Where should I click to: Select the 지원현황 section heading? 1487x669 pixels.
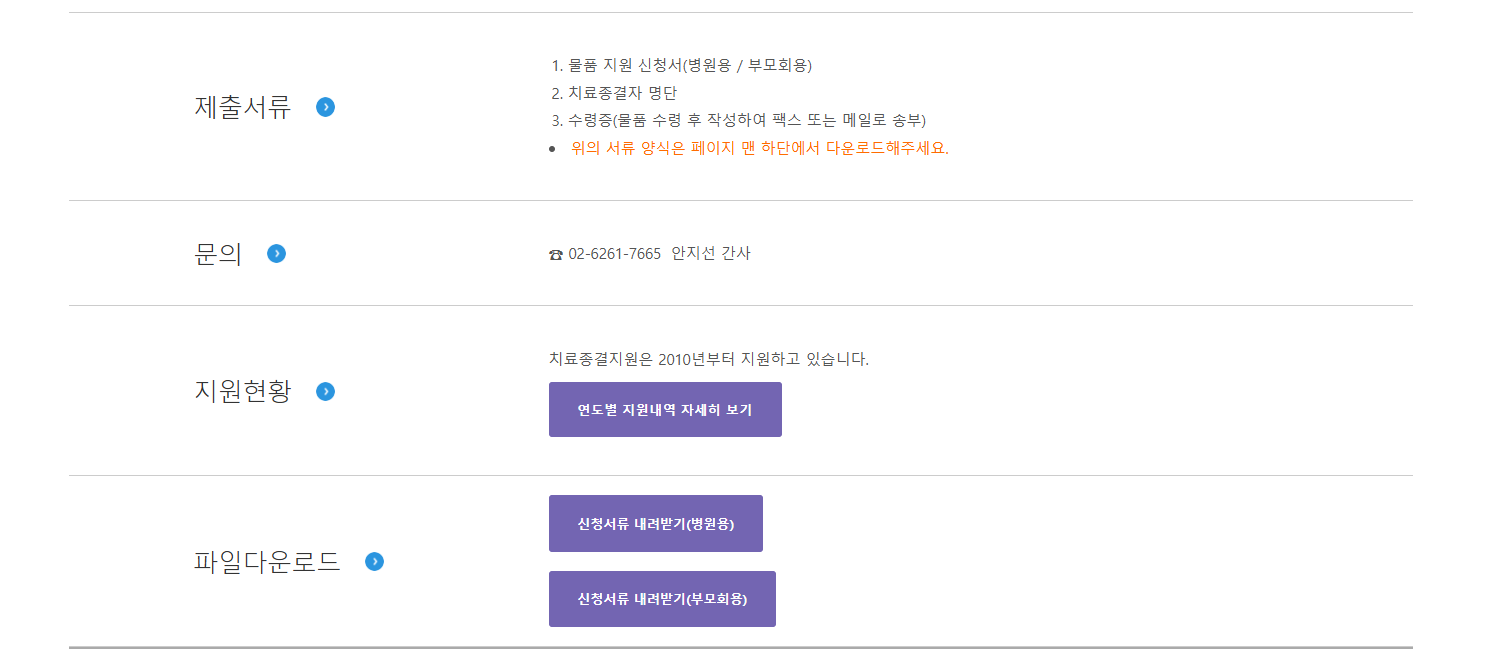click(242, 391)
